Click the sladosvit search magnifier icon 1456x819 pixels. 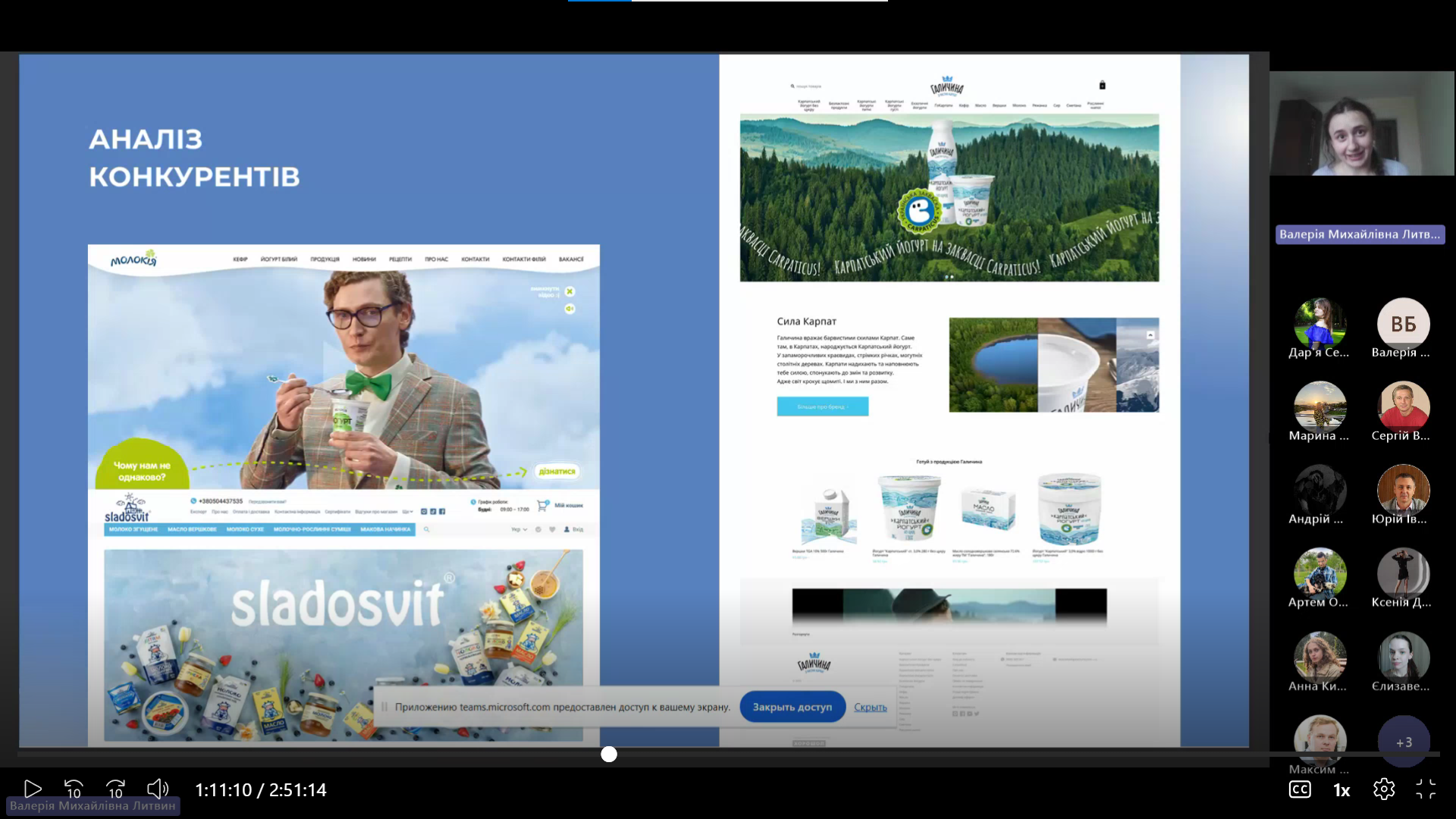426,529
